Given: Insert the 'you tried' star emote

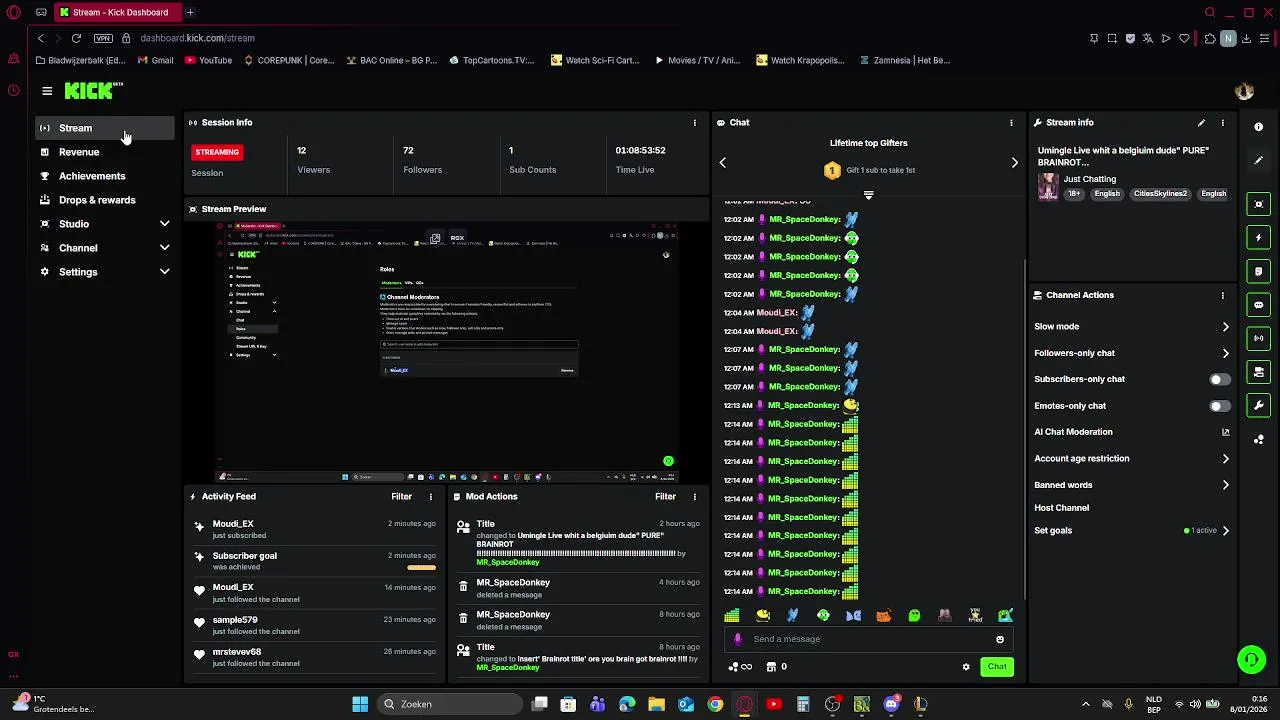Looking at the screenshot, I should pos(975,616).
